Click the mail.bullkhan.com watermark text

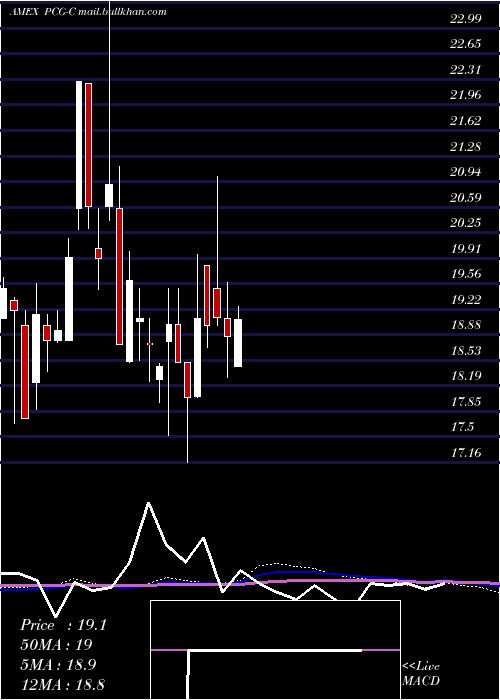click(122, 12)
